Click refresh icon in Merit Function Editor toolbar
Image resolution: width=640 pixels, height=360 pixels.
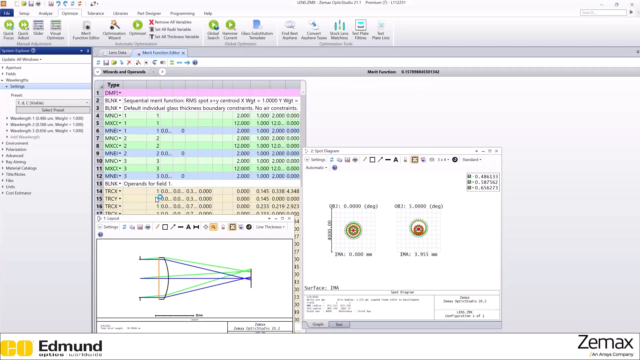click(x=98, y=62)
